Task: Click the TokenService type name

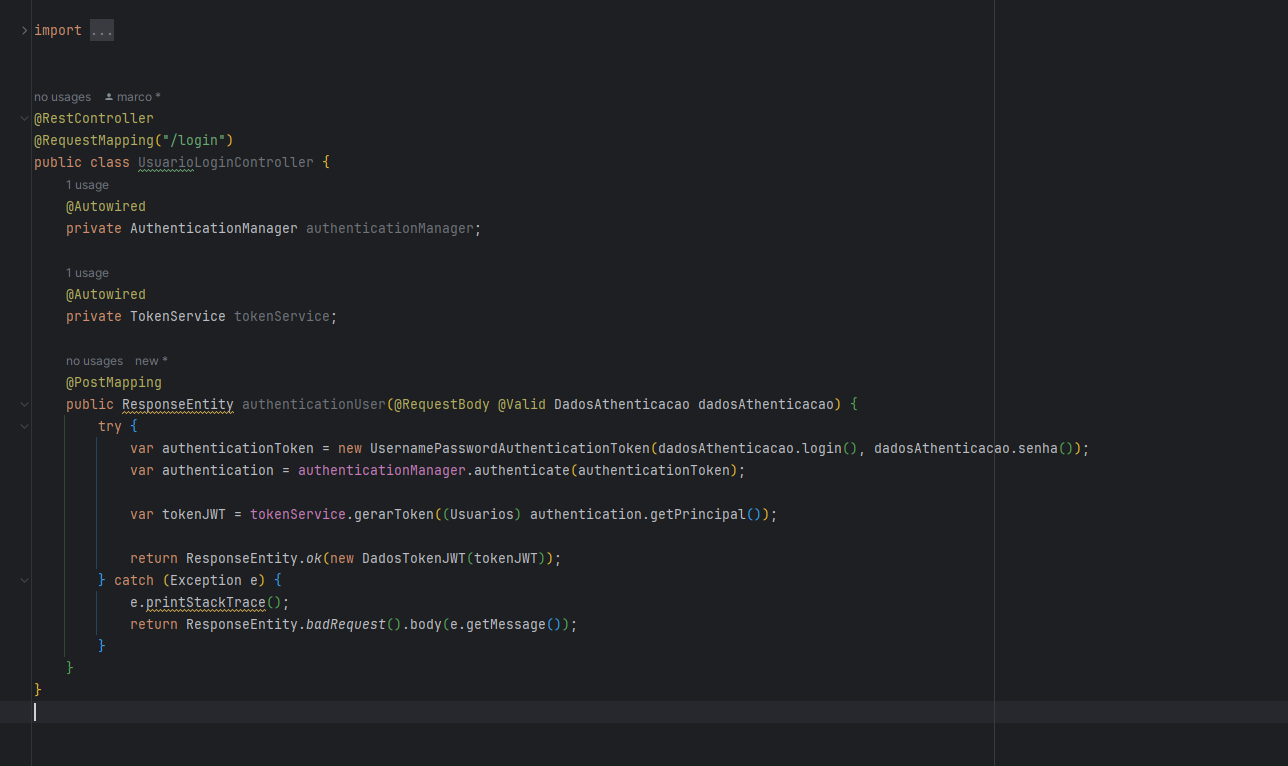Action: click(x=178, y=317)
